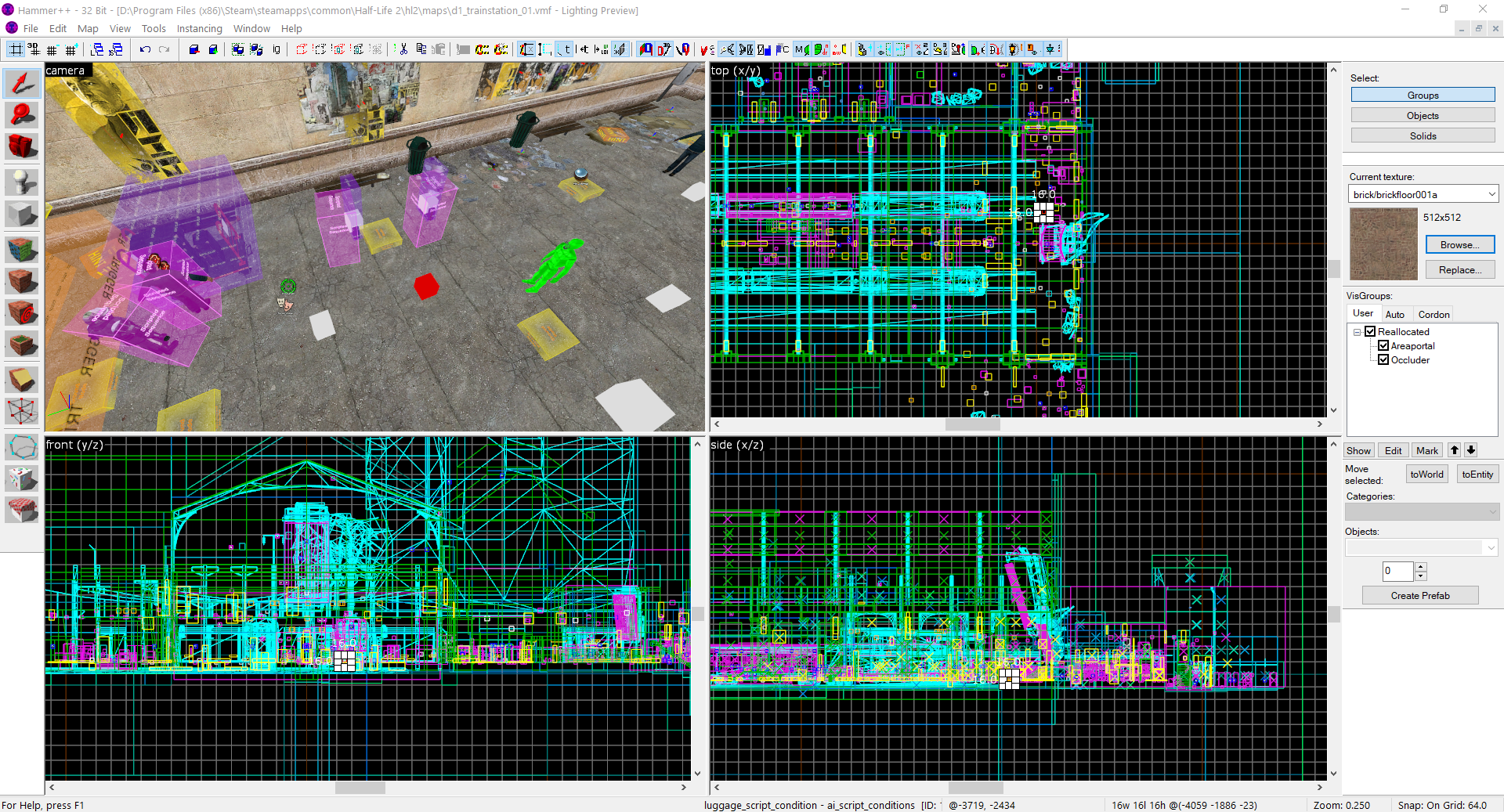Click the toEntity button

point(1477,474)
